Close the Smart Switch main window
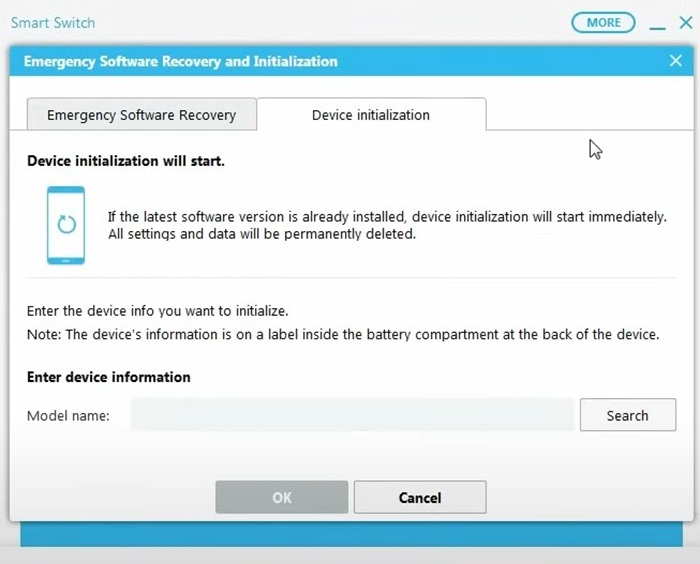Screen dimensions: 700x564 coord(685,23)
